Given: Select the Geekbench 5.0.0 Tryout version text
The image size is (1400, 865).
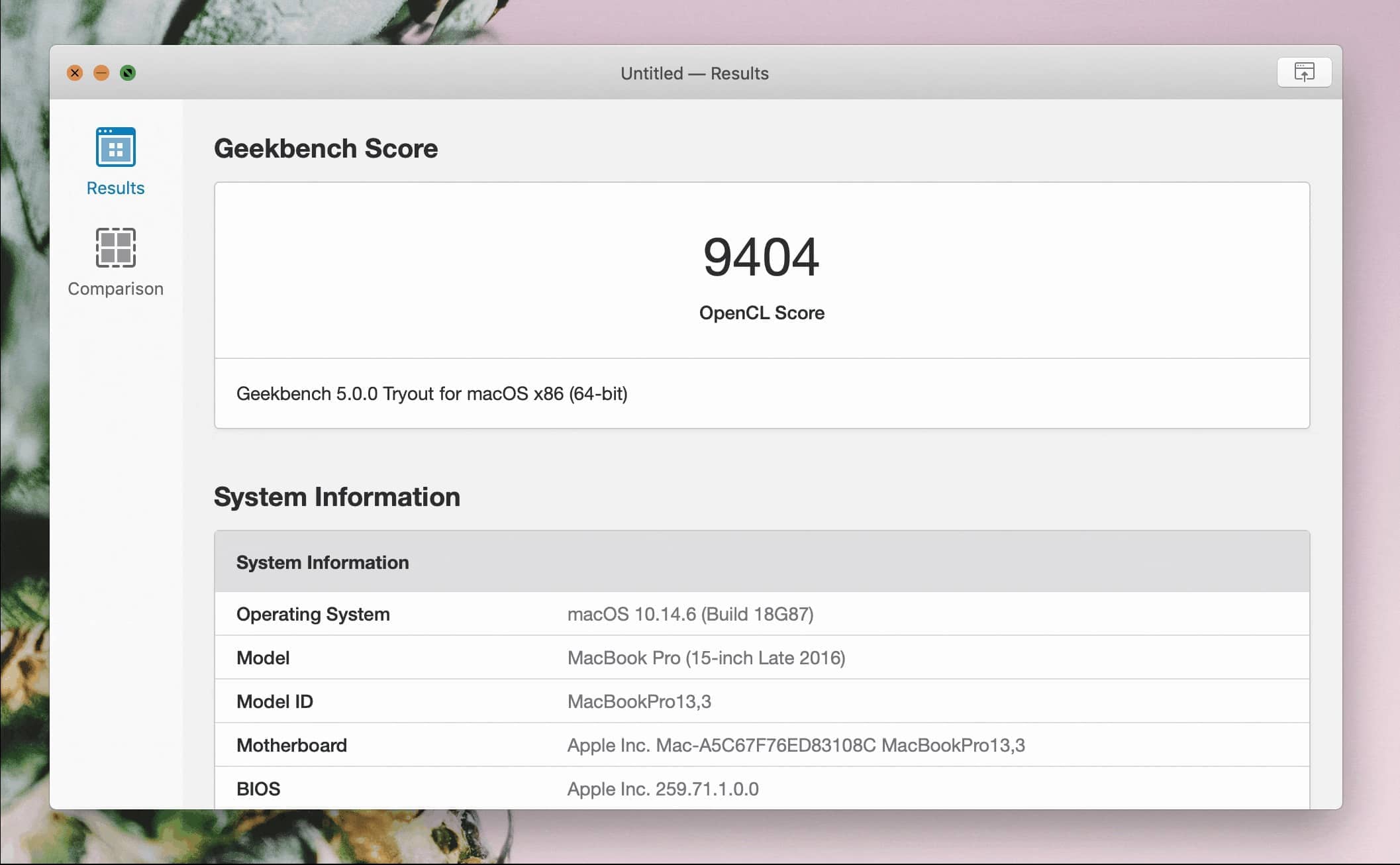Looking at the screenshot, I should (432, 393).
